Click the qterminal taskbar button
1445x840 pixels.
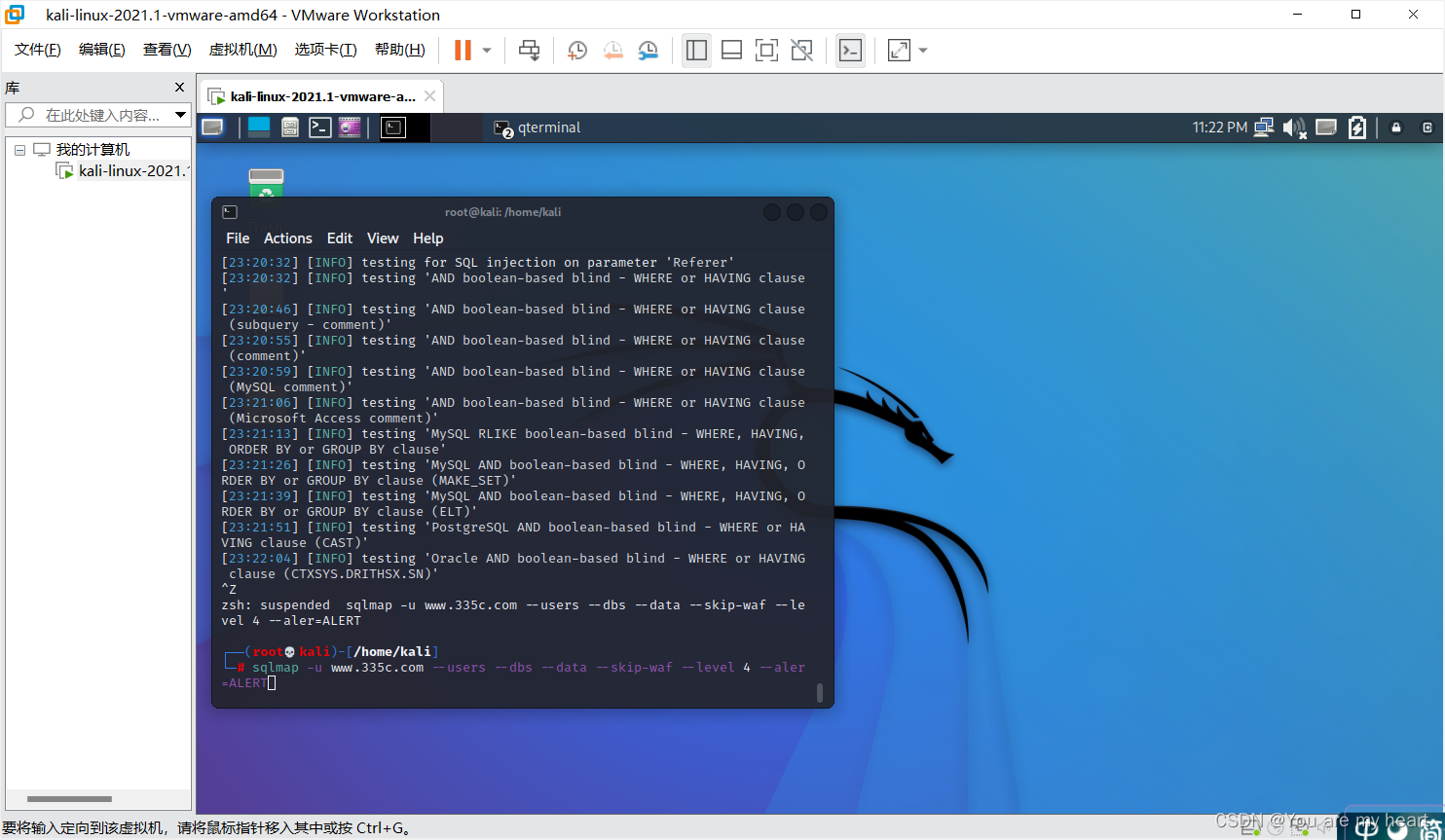click(x=538, y=128)
